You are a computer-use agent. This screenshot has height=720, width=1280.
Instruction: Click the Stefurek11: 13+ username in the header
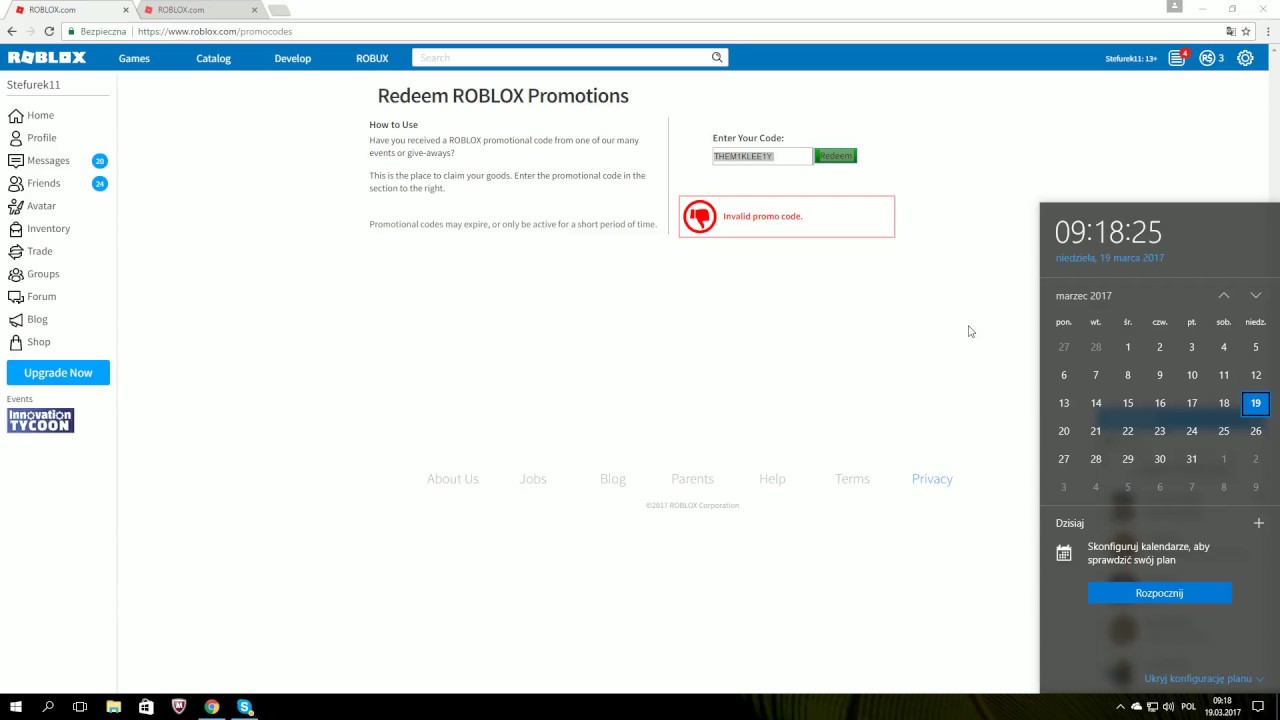1131,59
